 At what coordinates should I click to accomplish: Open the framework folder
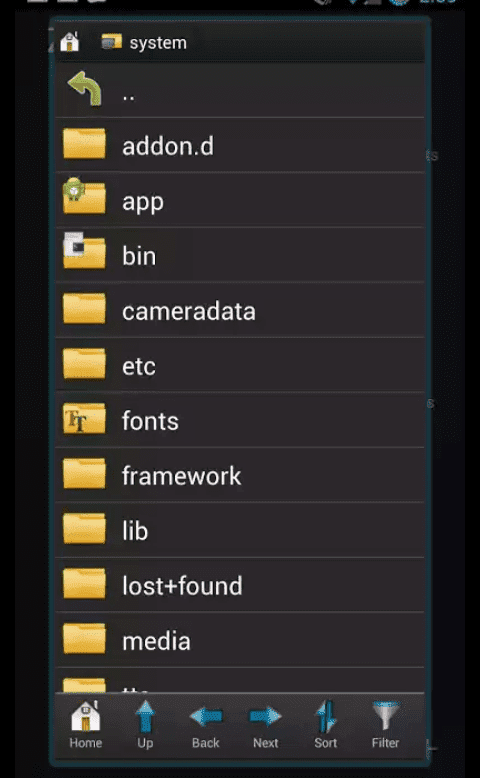pyautogui.click(x=240, y=475)
